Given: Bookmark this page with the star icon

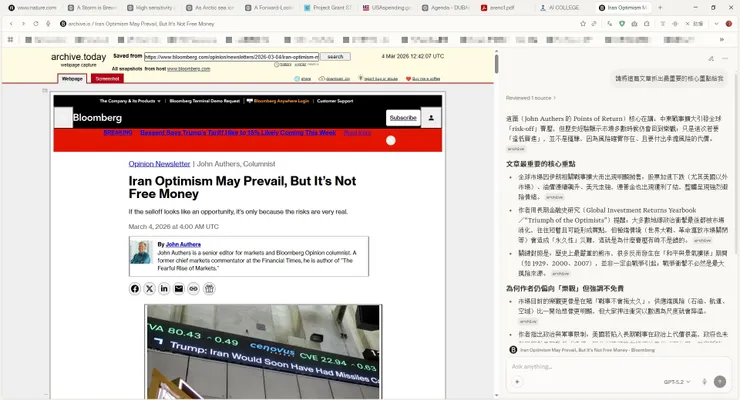Looking at the screenshot, I should (x=583, y=24).
